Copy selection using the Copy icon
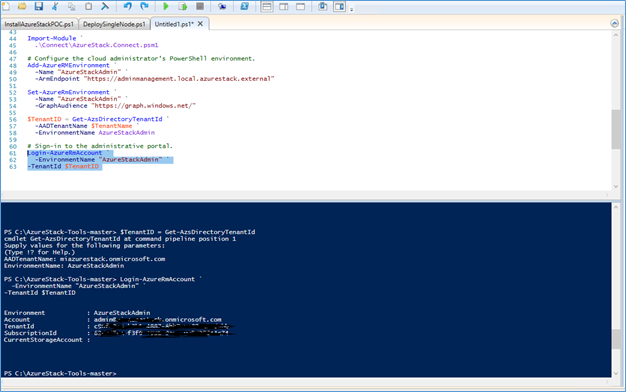This screenshot has width=626, height=392. click(x=72, y=6)
